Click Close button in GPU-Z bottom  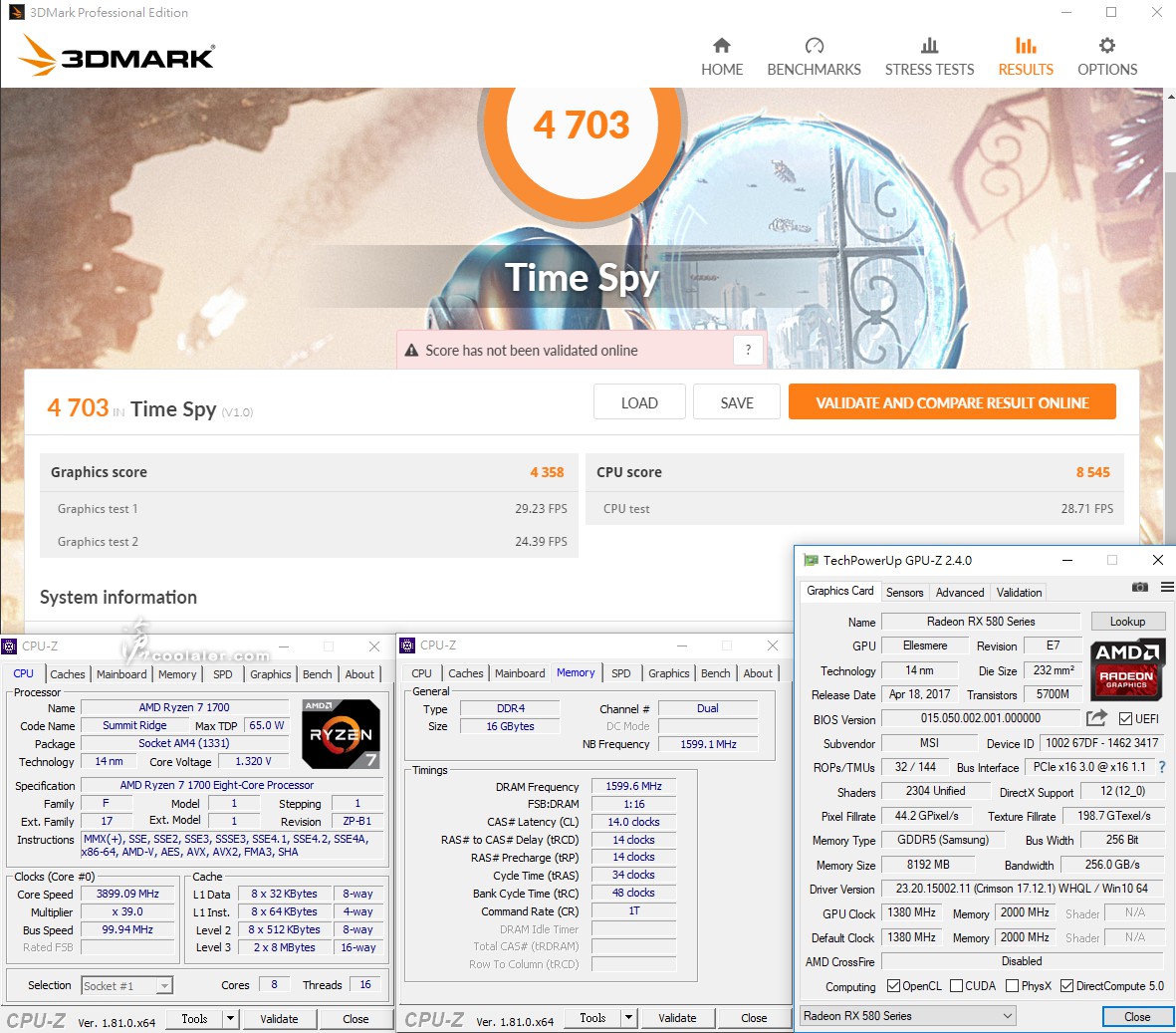coord(1137,1016)
